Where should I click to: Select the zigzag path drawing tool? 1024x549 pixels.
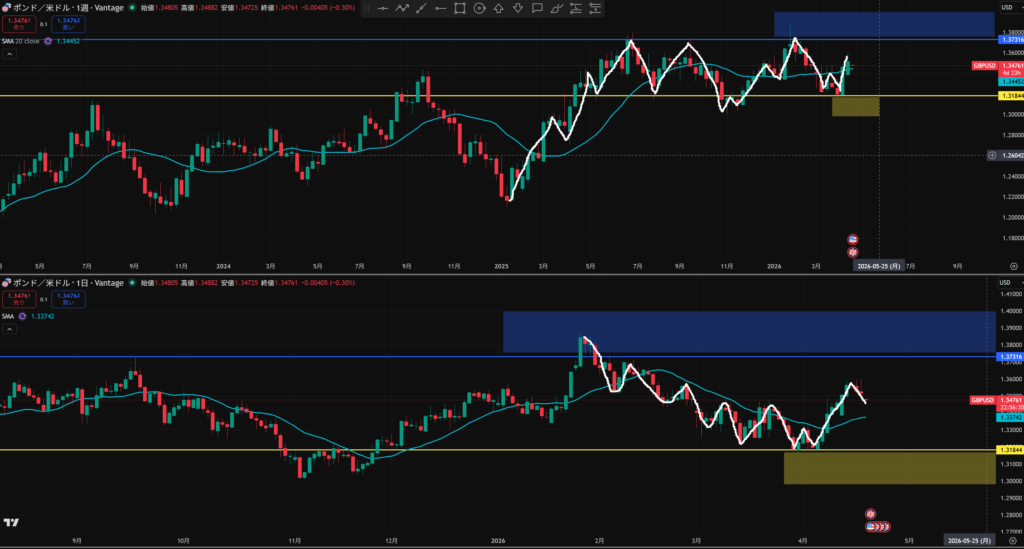point(402,8)
